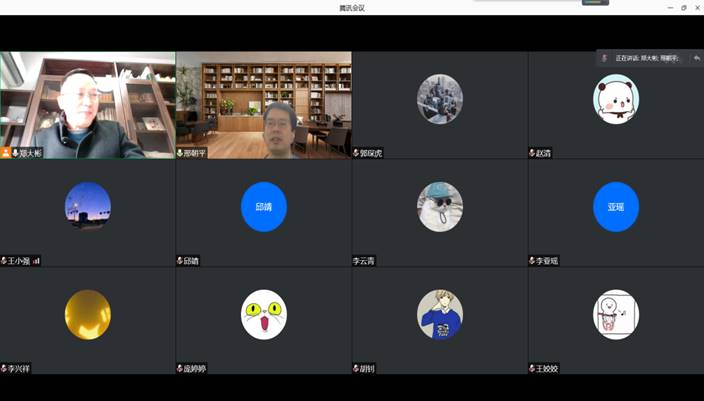Click the mic status icon beside 赵清
This screenshot has width=704, height=401.
pyautogui.click(x=533, y=153)
